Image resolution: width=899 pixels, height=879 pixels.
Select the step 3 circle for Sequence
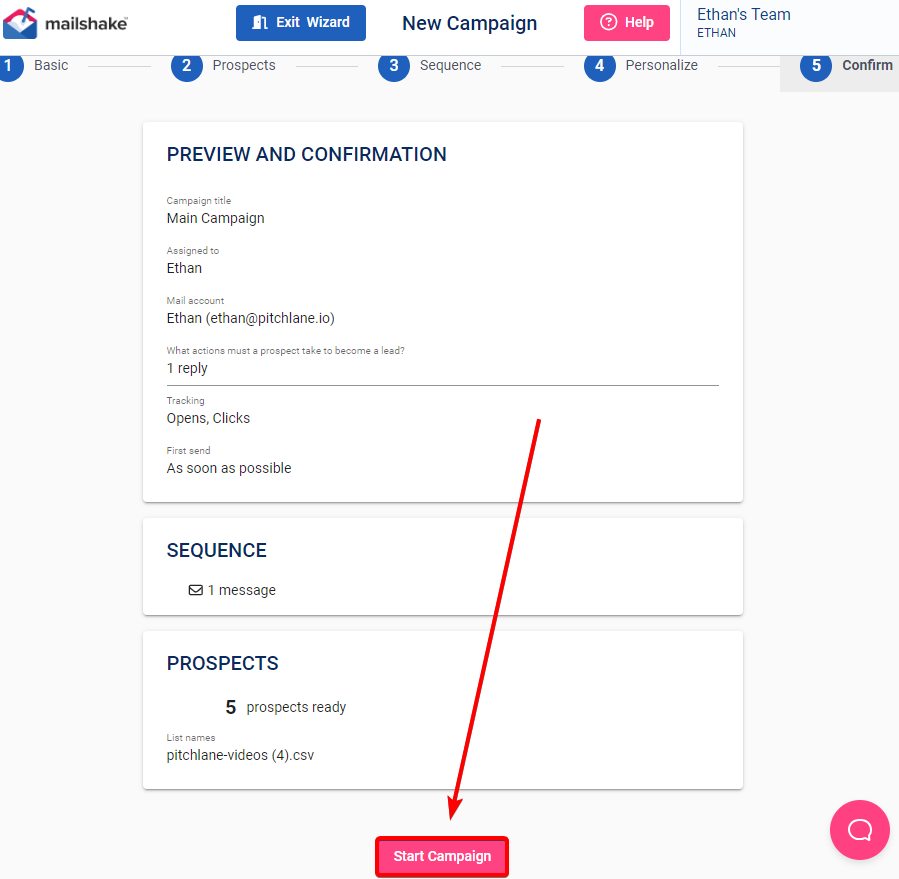tap(394, 66)
